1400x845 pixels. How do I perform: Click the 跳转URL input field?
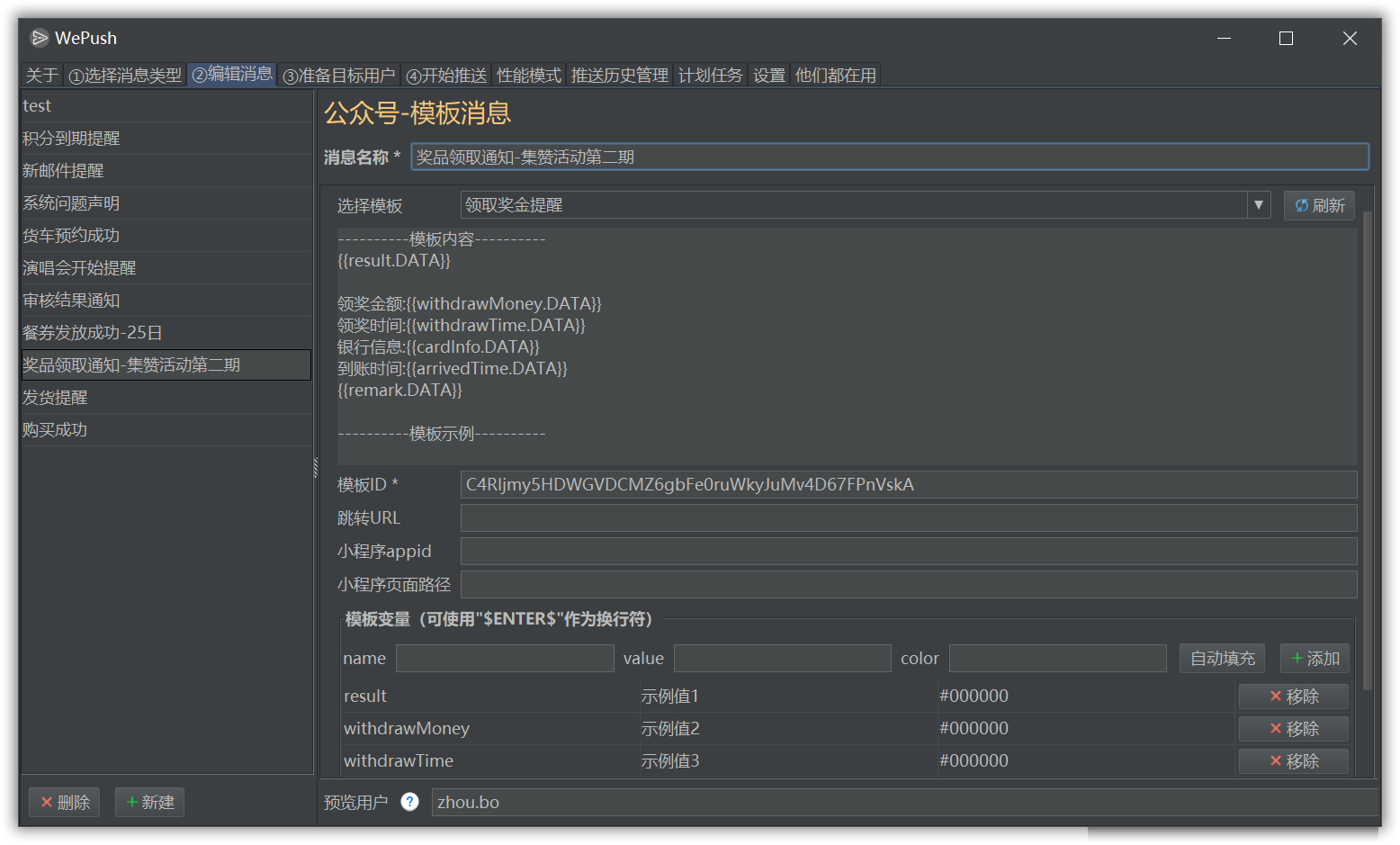click(908, 518)
